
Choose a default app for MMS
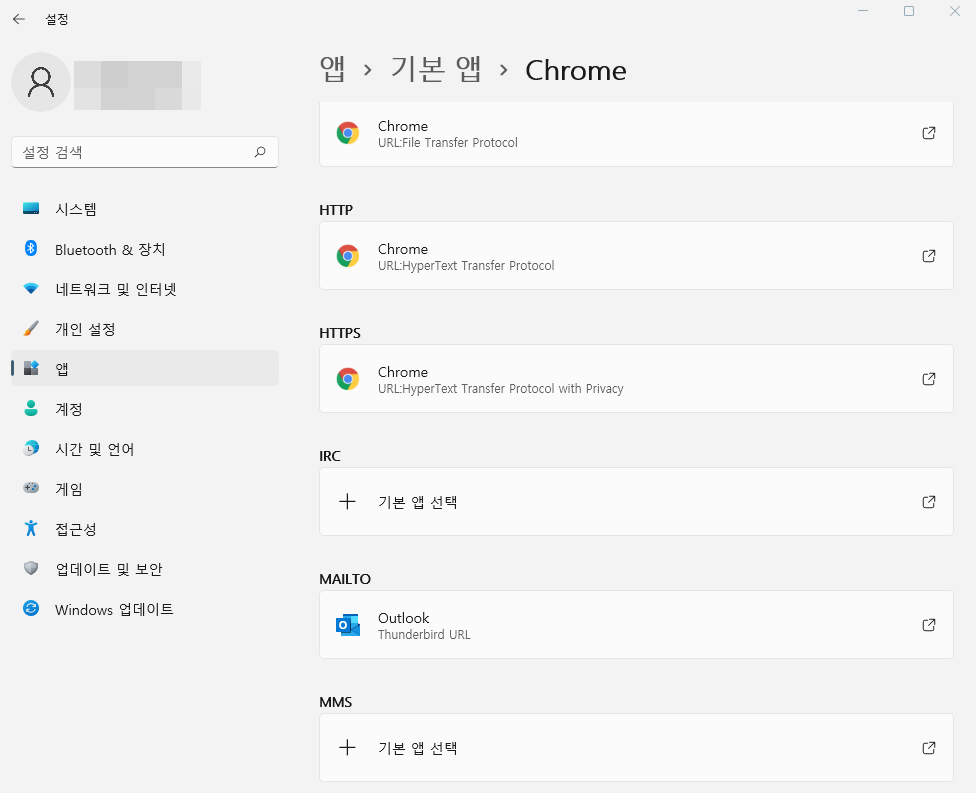tap(636, 748)
